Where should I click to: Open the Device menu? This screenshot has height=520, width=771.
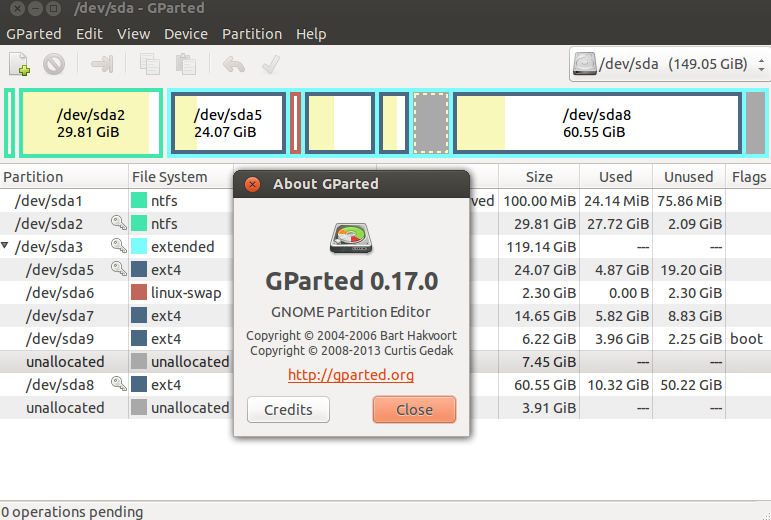186,34
